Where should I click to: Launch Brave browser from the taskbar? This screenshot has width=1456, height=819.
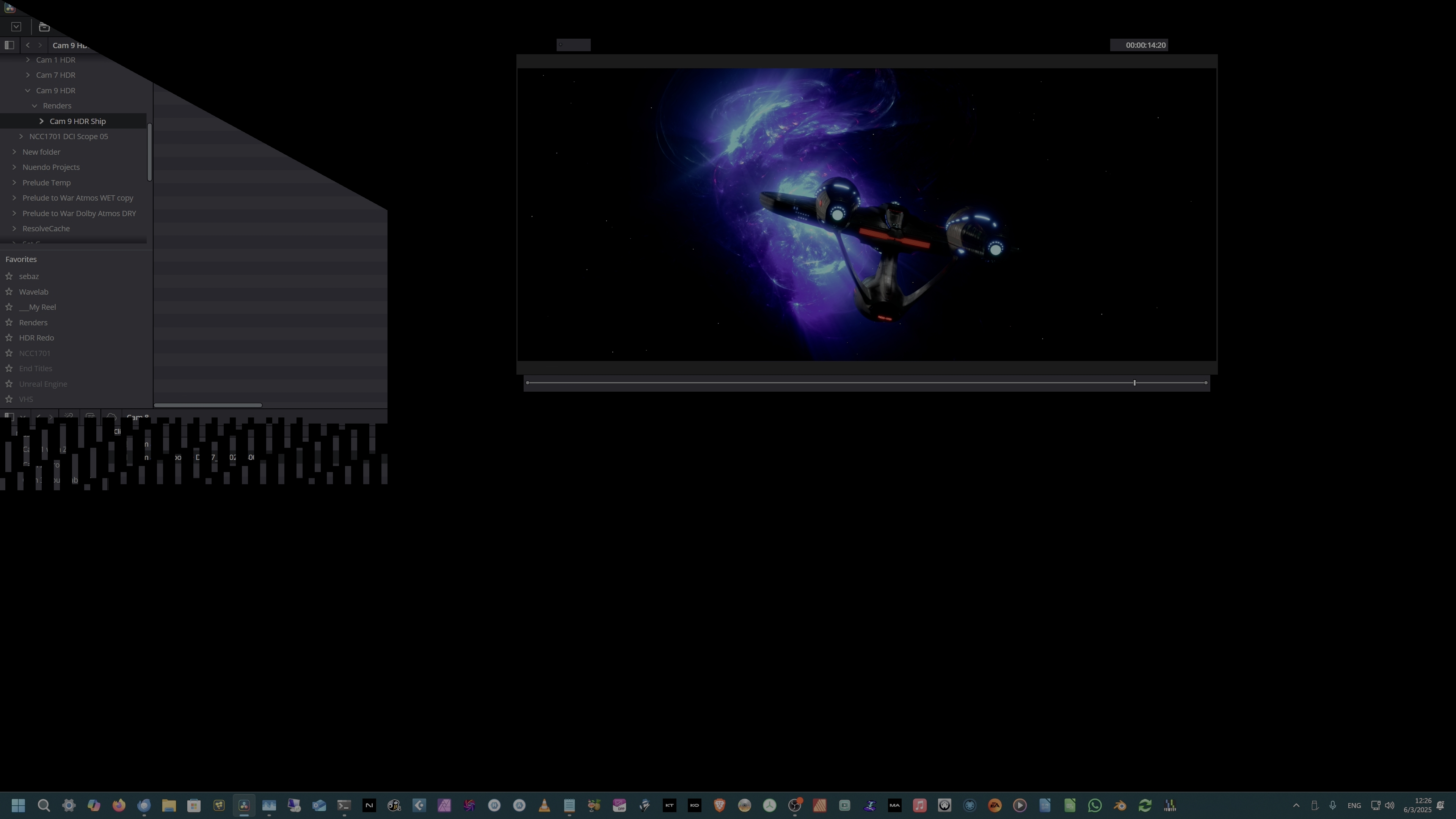(720, 805)
